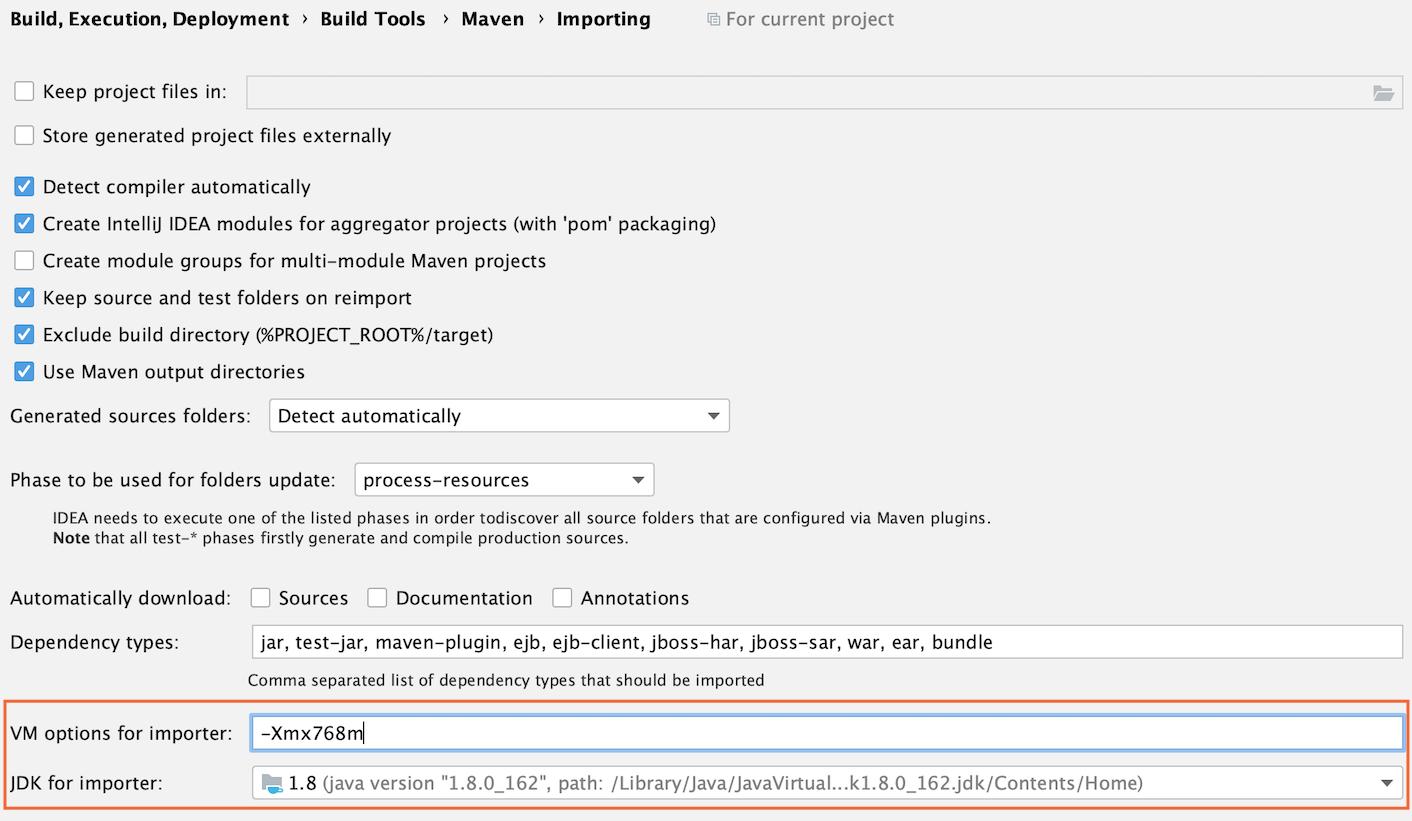Uncheck modules for aggregator projects option
Image resolution: width=1412 pixels, height=821 pixels.
coord(23,223)
